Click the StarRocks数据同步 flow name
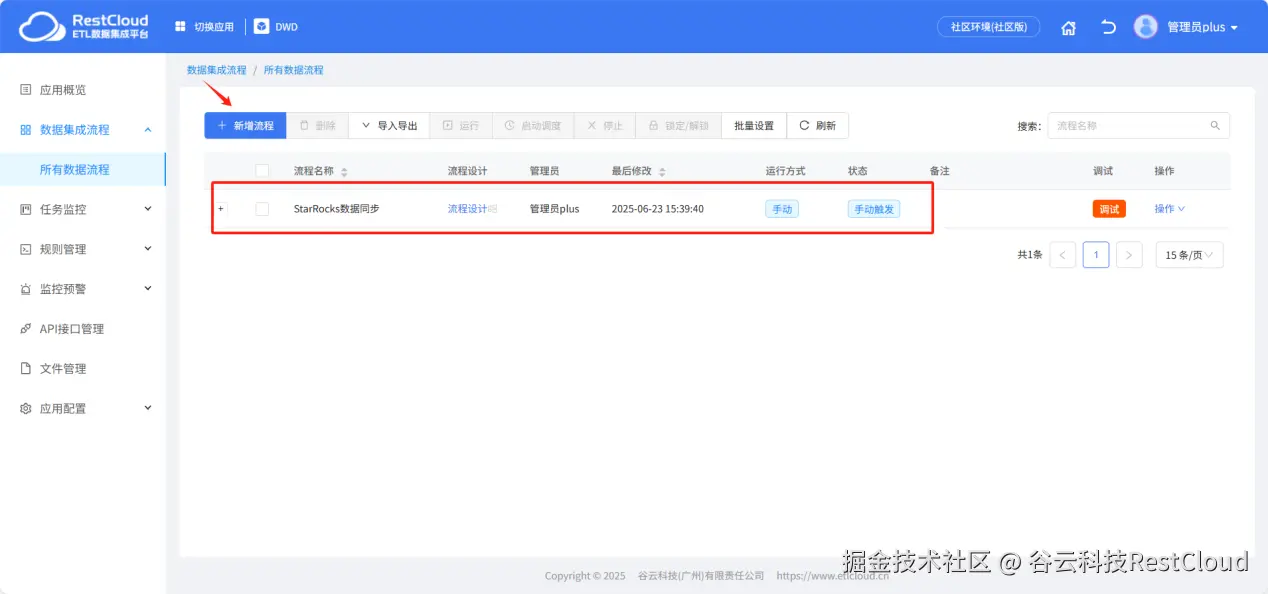This screenshot has width=1268, height=594. click(x=337, y=209)
